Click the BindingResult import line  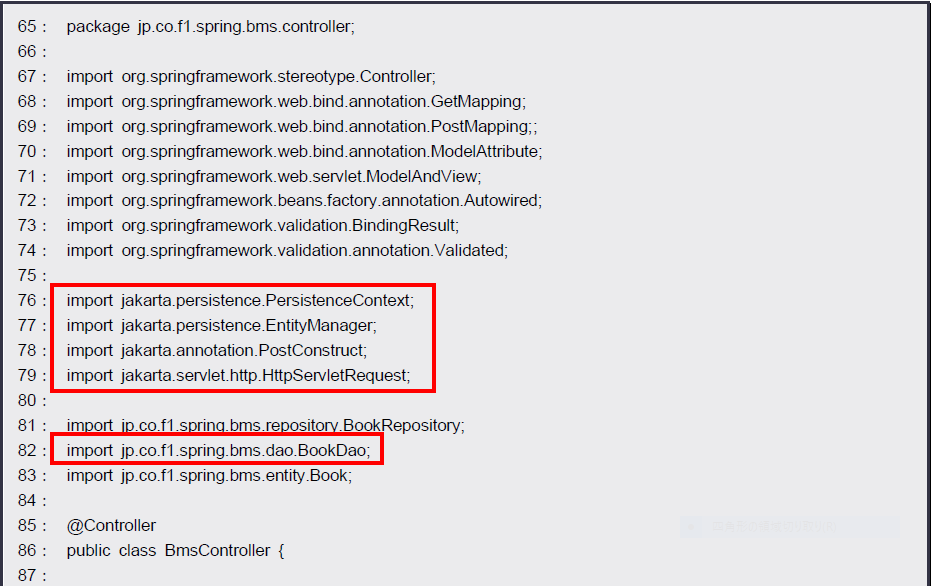pyautogui.click(x=263, y=226)
